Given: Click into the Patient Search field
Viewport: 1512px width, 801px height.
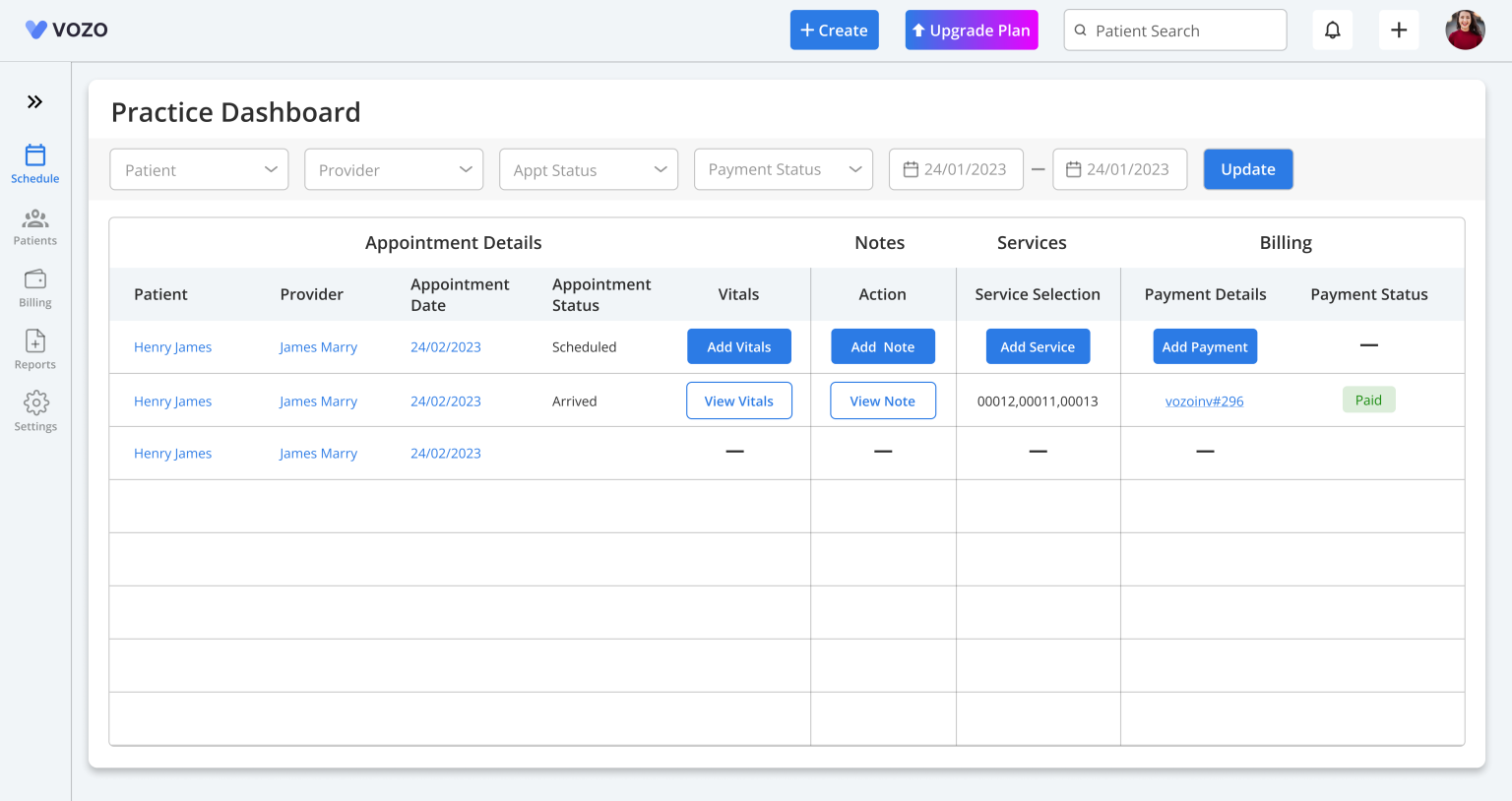Looking at the screenshot, I should (x=1175, y=31).
